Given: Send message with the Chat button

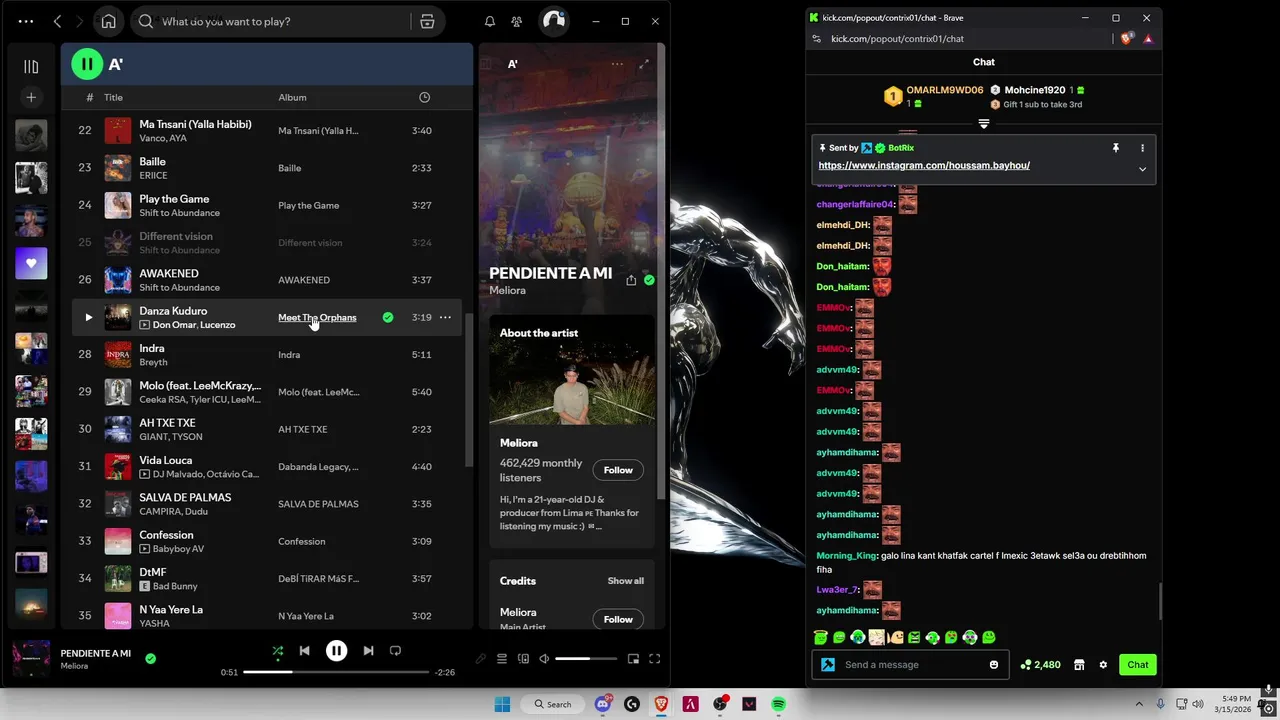Looking at the screenshot, I should [x=1138, y=665].
